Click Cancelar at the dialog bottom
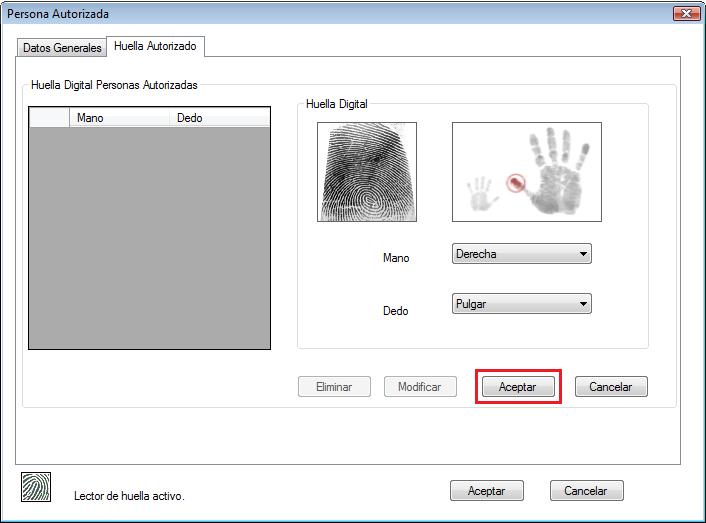 coord(586,491)
